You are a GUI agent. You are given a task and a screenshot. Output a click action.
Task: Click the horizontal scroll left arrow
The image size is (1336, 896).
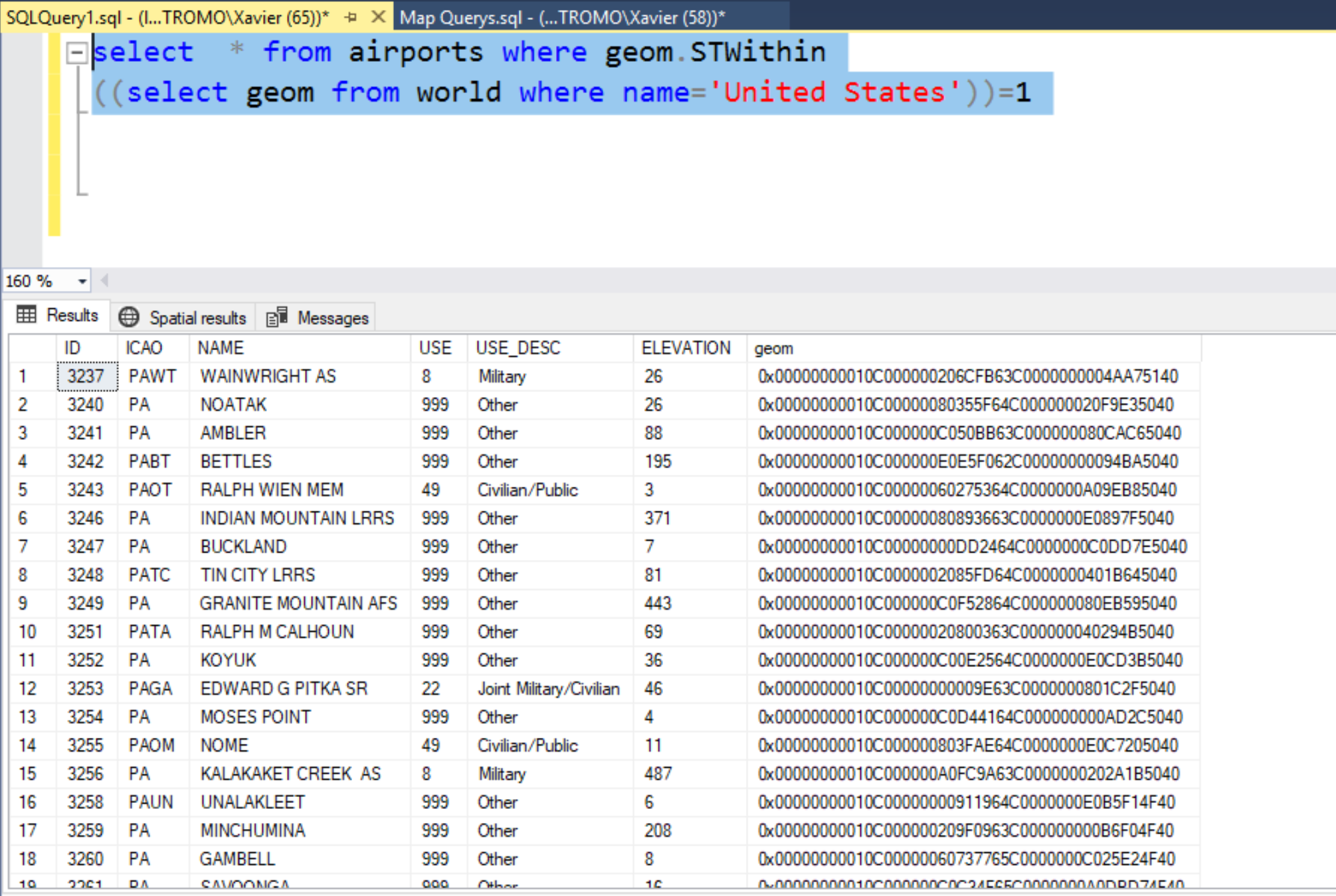(104, 281)
